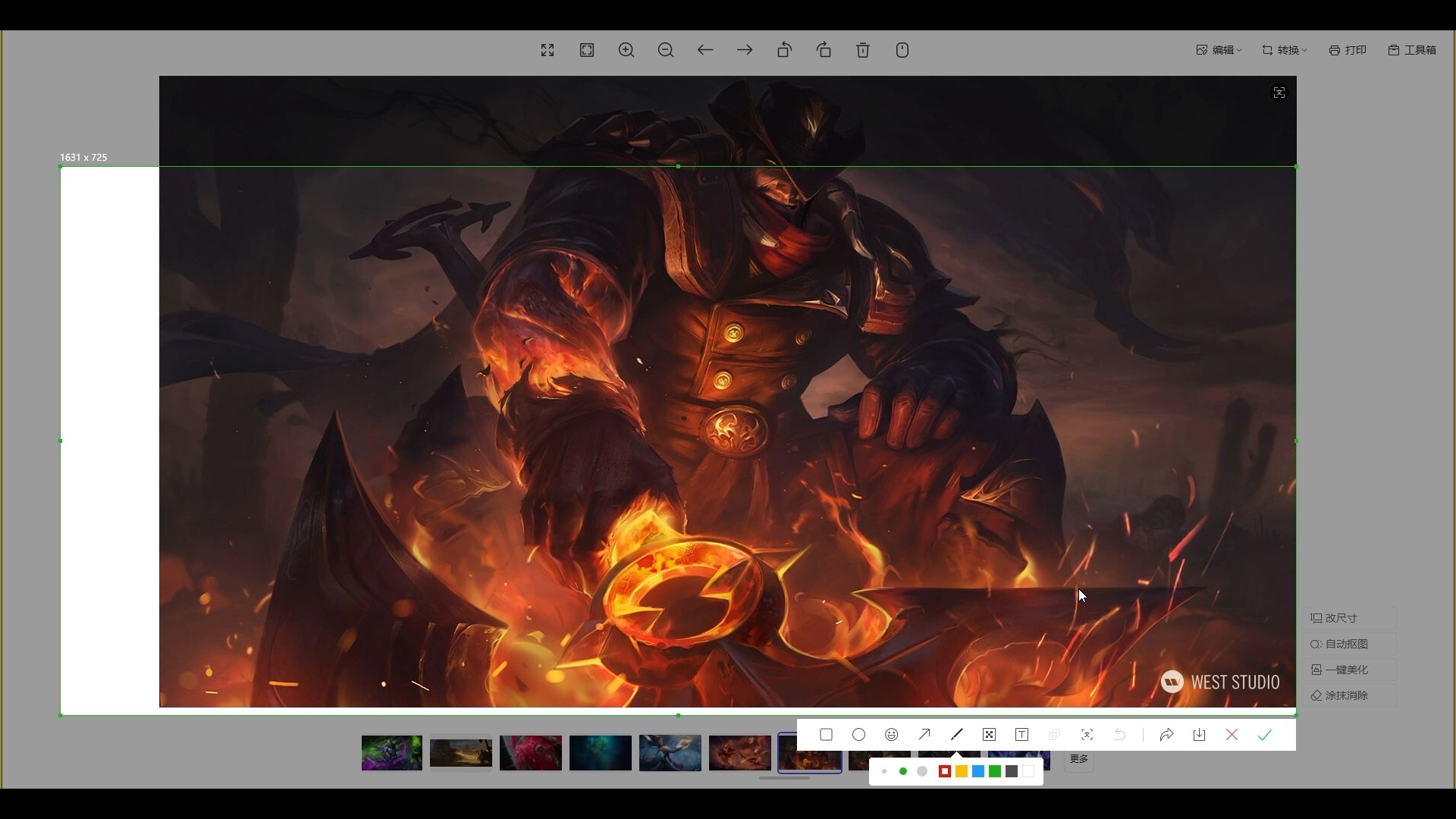Go to the previous image
The image size is (1456, 819).
tap(705, 50)
